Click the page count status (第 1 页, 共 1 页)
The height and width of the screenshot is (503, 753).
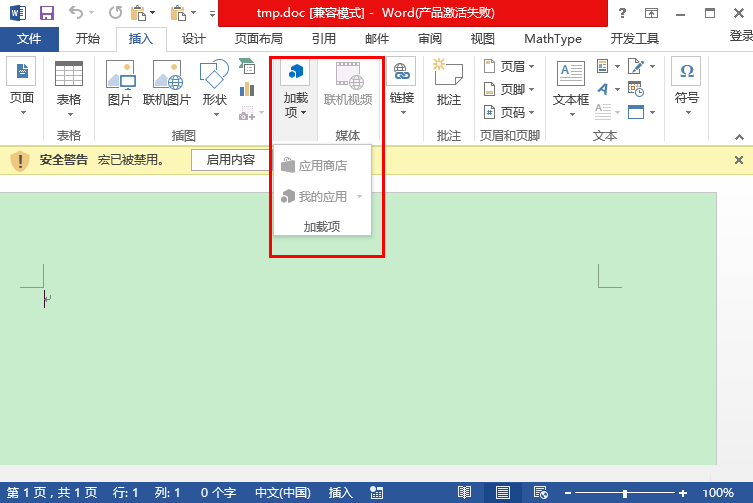[x=52, y=492]
